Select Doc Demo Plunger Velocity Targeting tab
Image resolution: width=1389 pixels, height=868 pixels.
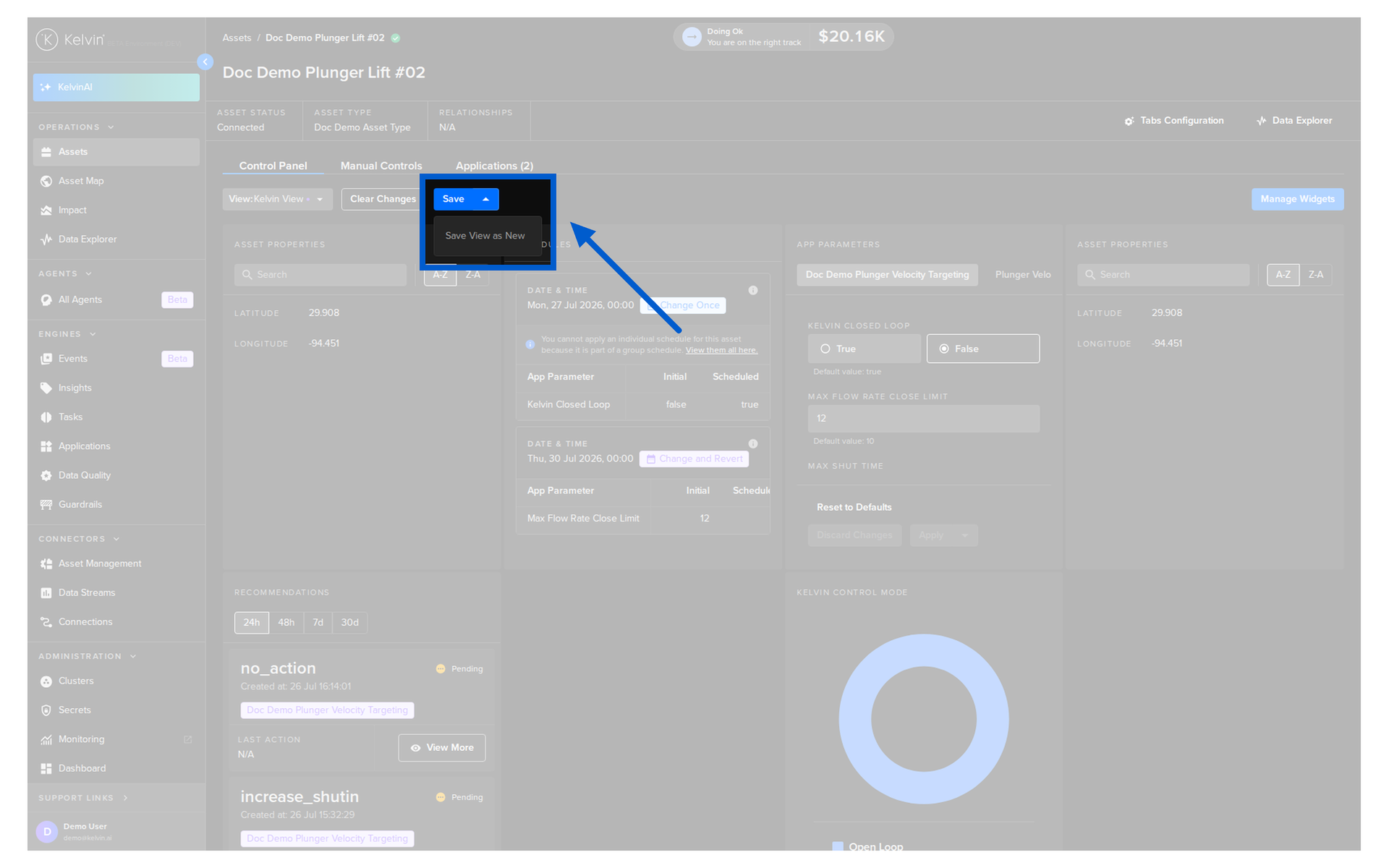(x=888, y=275)
